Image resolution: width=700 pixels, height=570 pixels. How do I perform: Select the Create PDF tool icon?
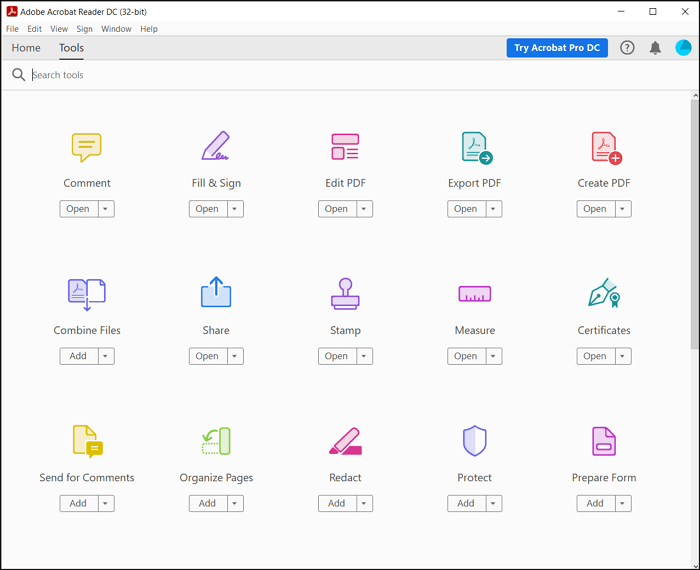click(x=606, y=148)
